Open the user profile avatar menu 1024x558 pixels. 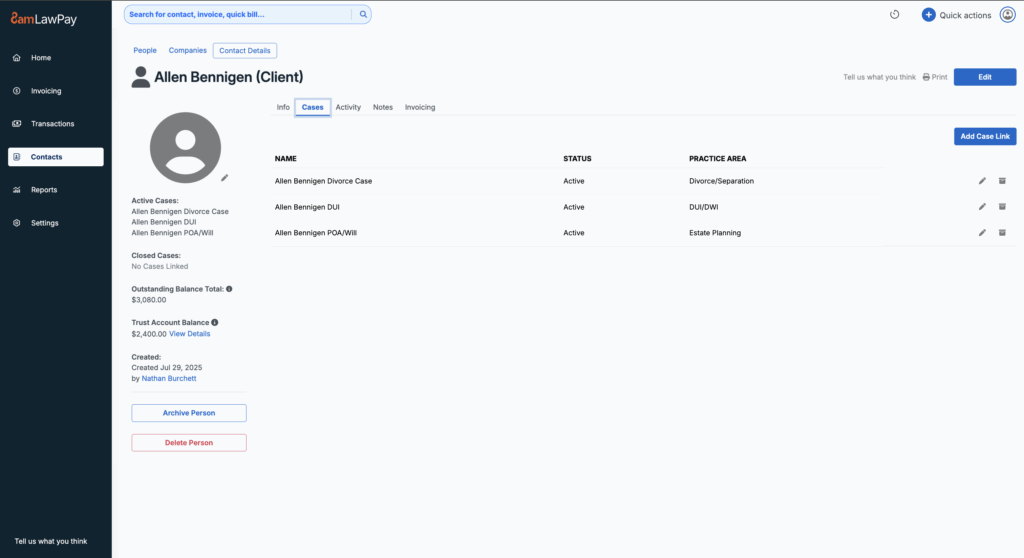1007,15
